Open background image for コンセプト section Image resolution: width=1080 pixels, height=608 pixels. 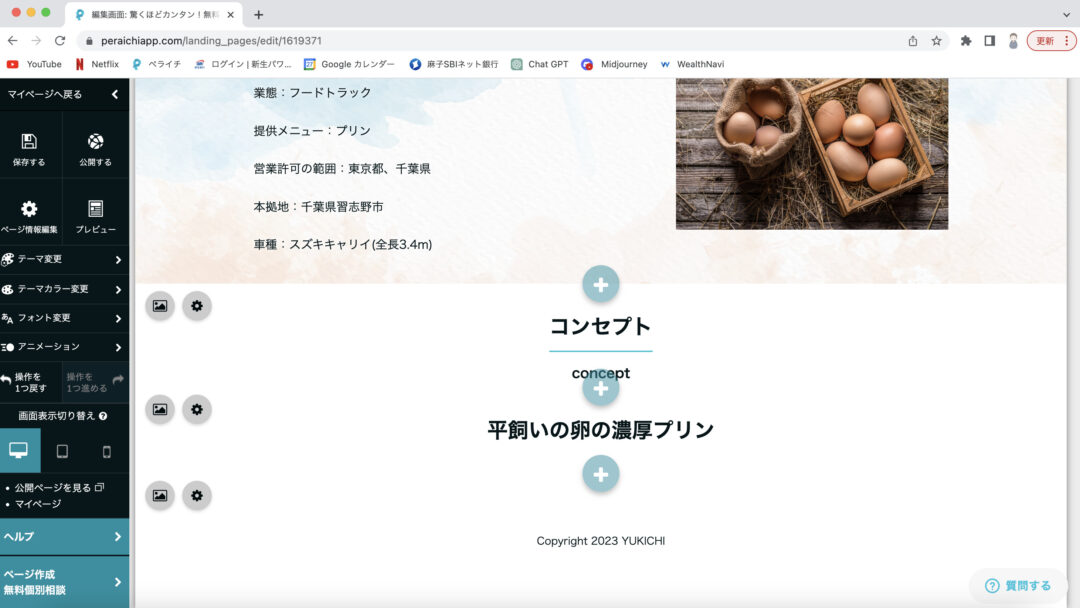(160, 306)
